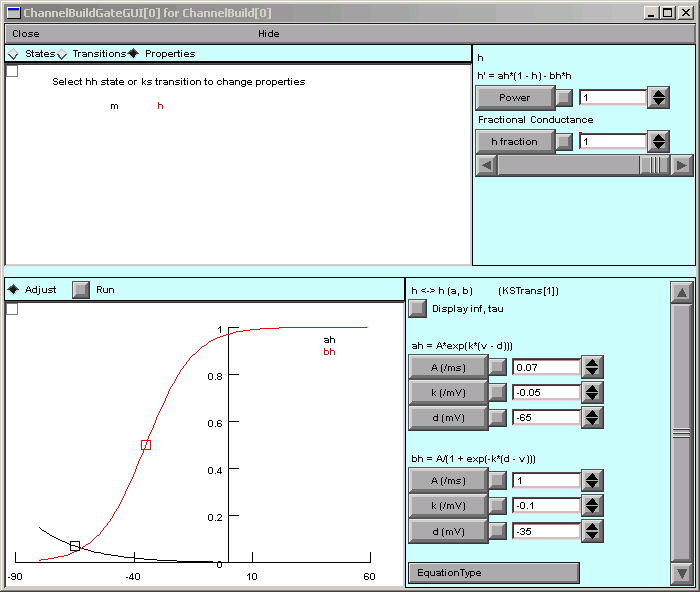Open the EquationType dropdown
The height and width of the screenshot is (592, 700).
pyautogui.click(x=493, y=573)
